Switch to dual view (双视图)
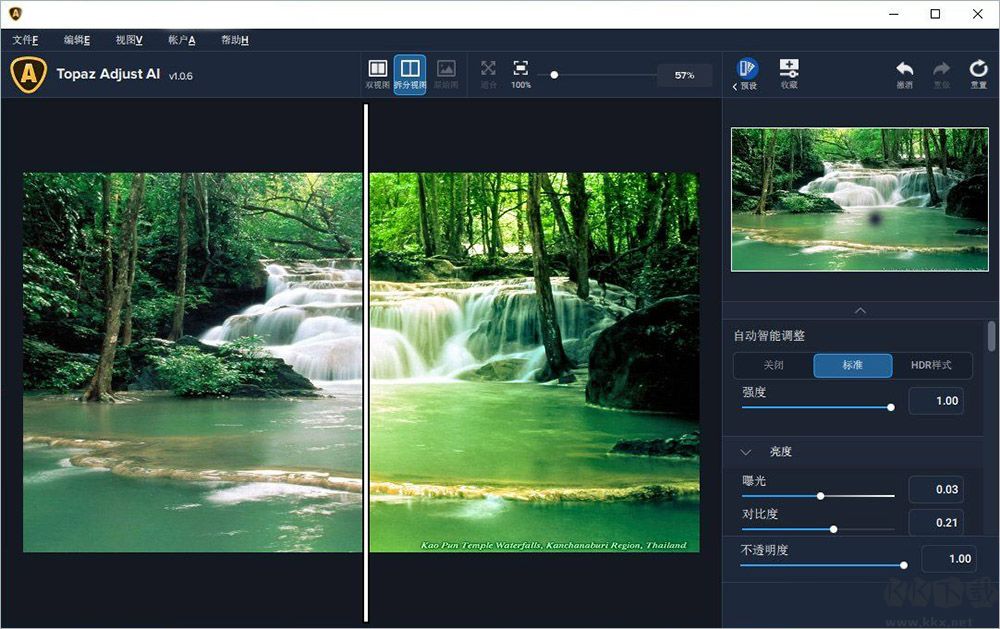This screenshot has height=629, width=1000. click(377, 72)
